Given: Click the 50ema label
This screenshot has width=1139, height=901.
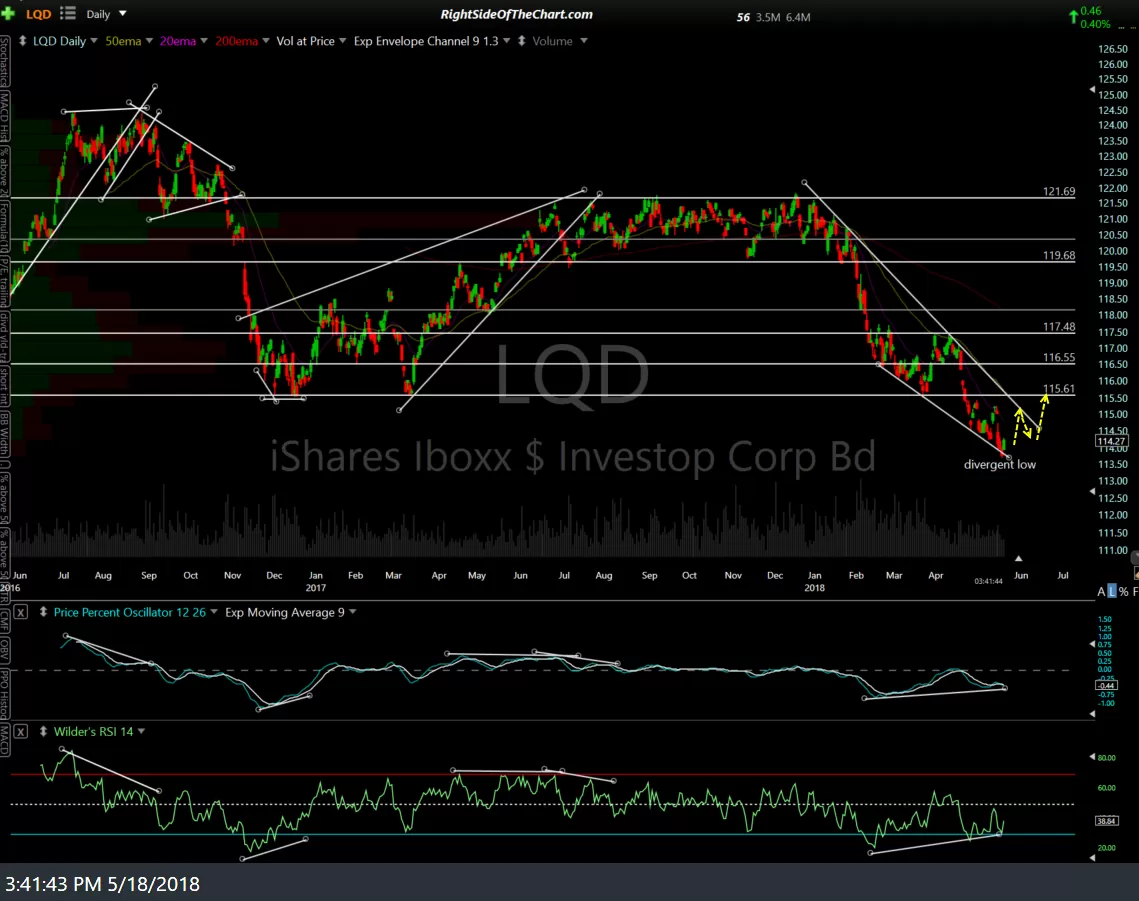Looking at the screenshot, I should [123, 41].
